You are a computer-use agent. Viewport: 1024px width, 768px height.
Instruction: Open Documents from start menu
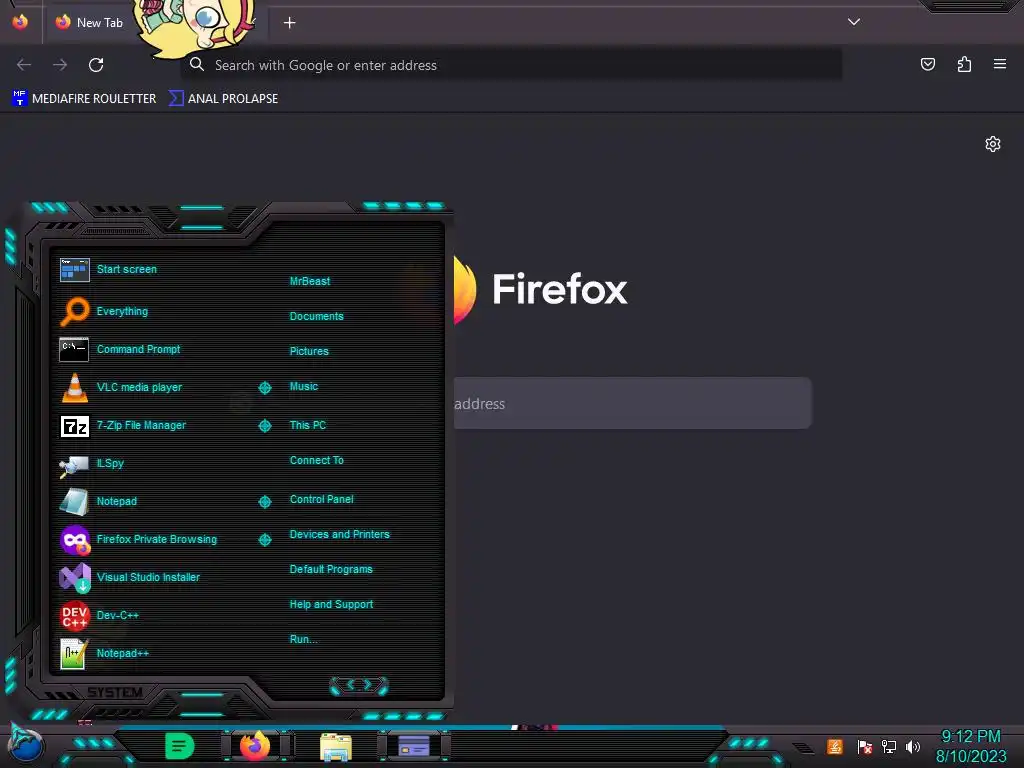tap(316, 316)
